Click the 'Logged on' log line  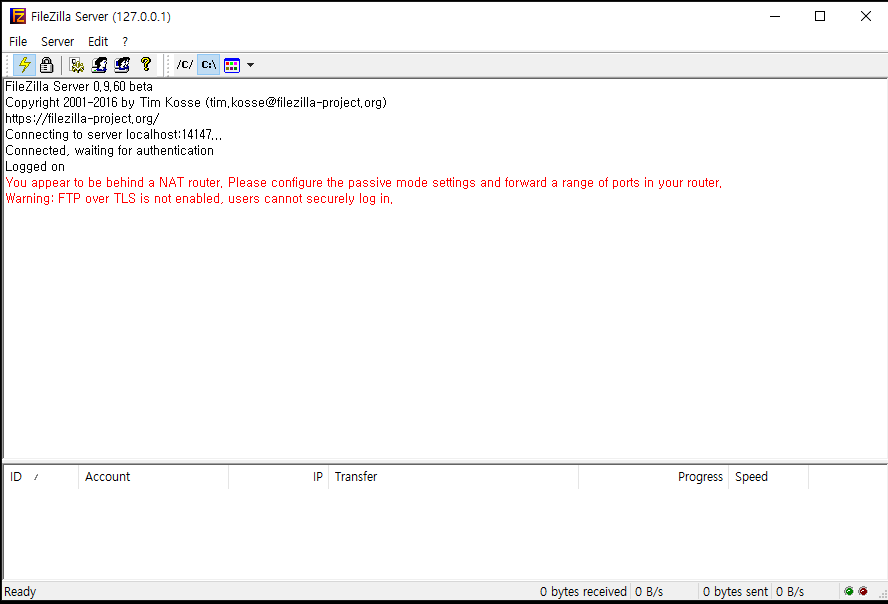[35, 166]
